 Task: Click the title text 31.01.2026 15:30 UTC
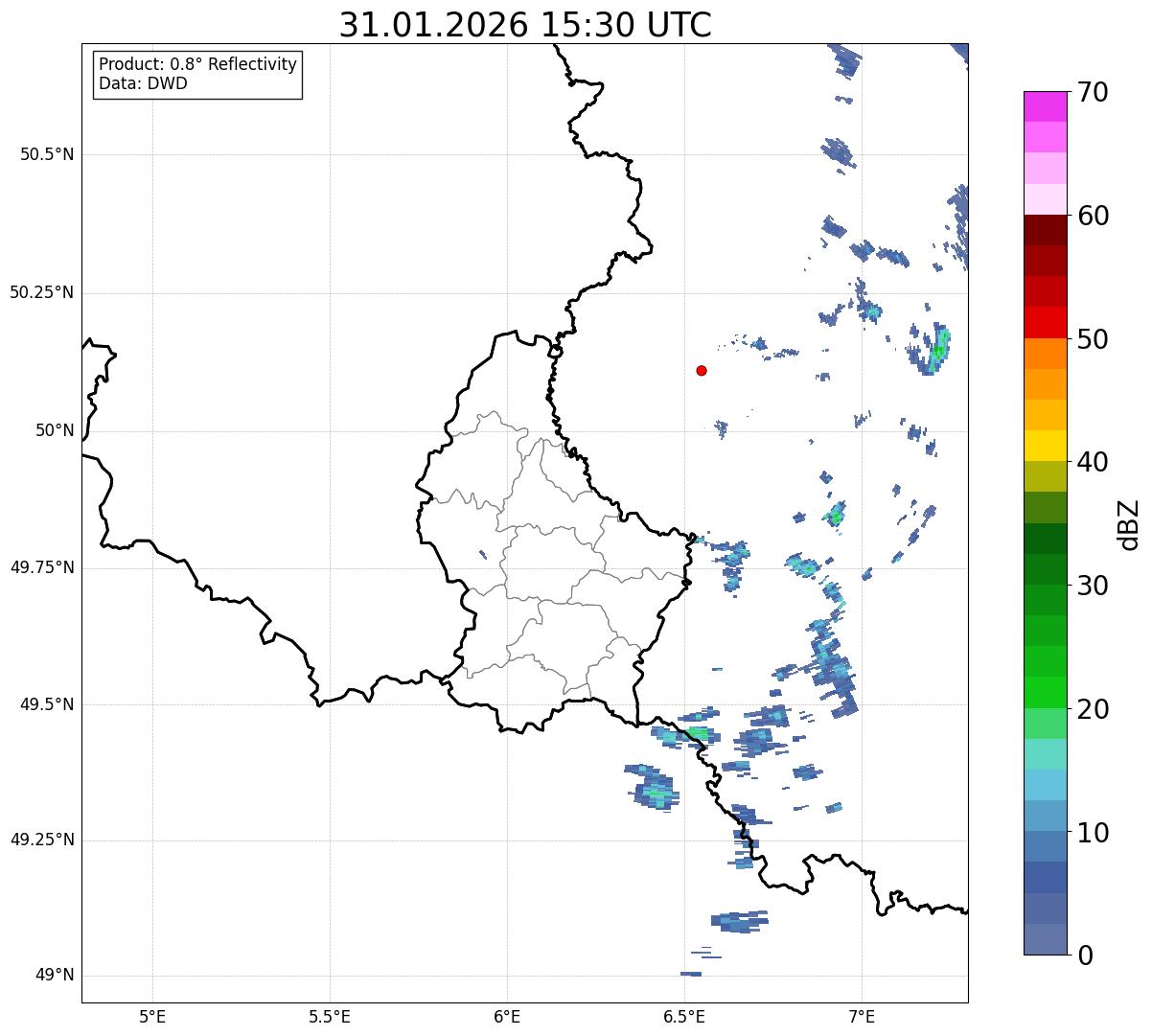(x=525, y=25)
